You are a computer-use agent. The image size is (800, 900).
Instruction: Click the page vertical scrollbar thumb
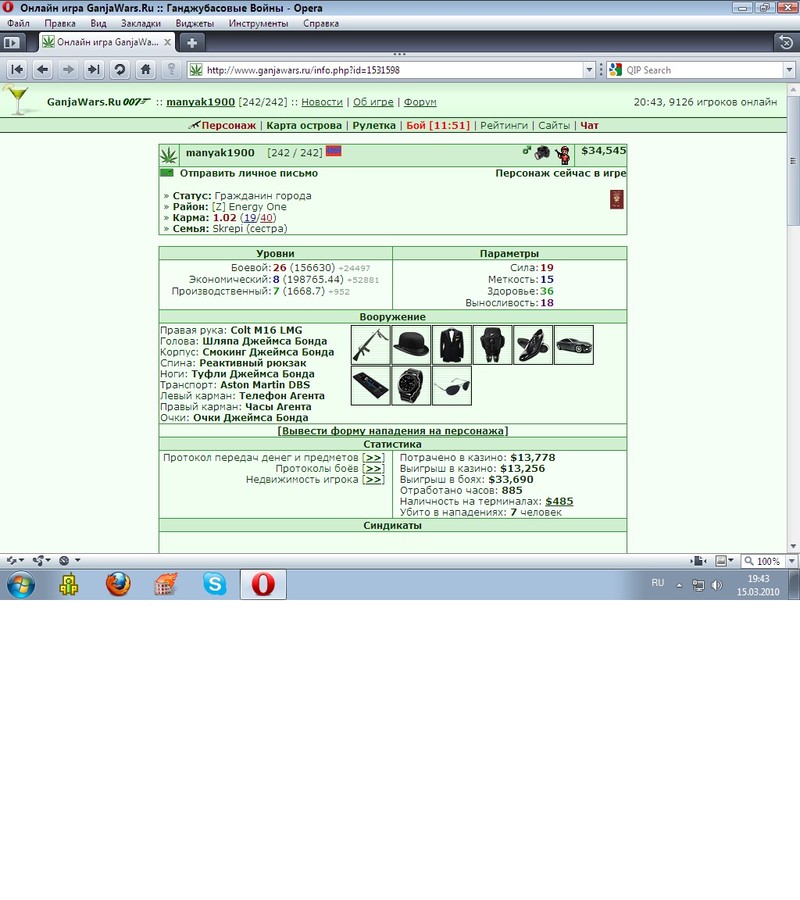click(x=794, y=161)
